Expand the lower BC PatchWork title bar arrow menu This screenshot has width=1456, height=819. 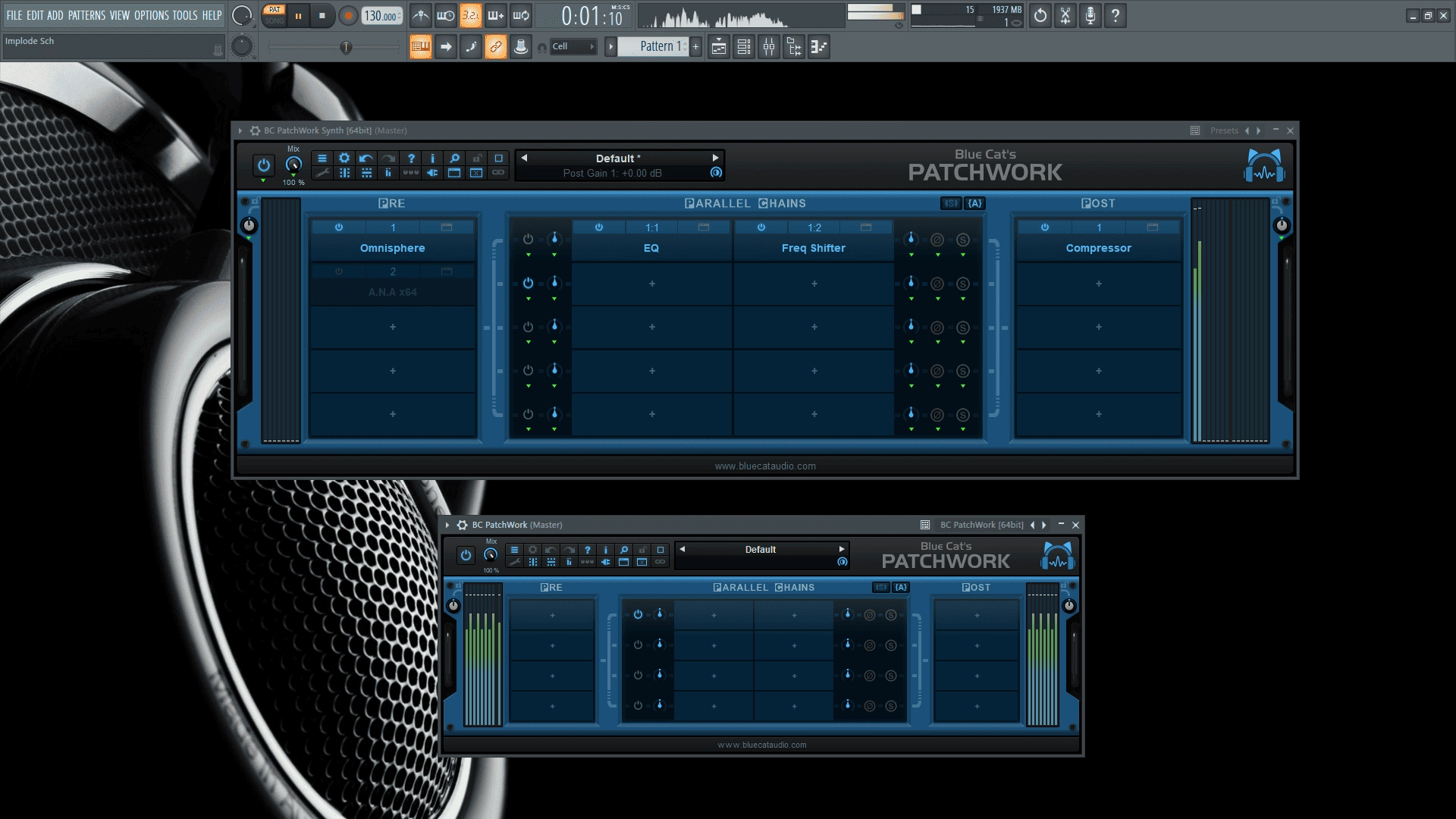pyautogui.click(x=447, y=525)
